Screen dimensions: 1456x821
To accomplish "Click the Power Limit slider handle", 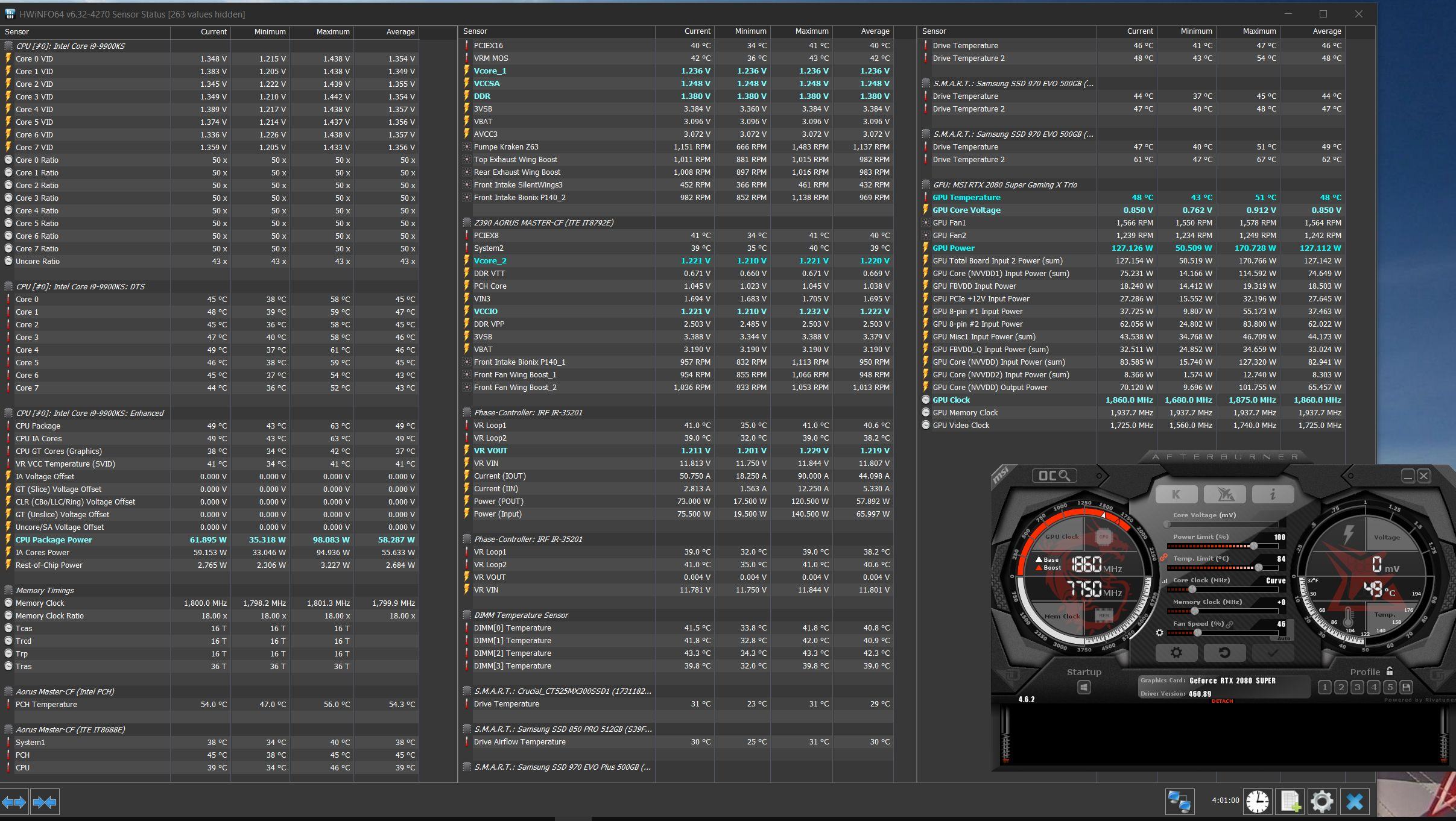I will (x=1253, y=546).
